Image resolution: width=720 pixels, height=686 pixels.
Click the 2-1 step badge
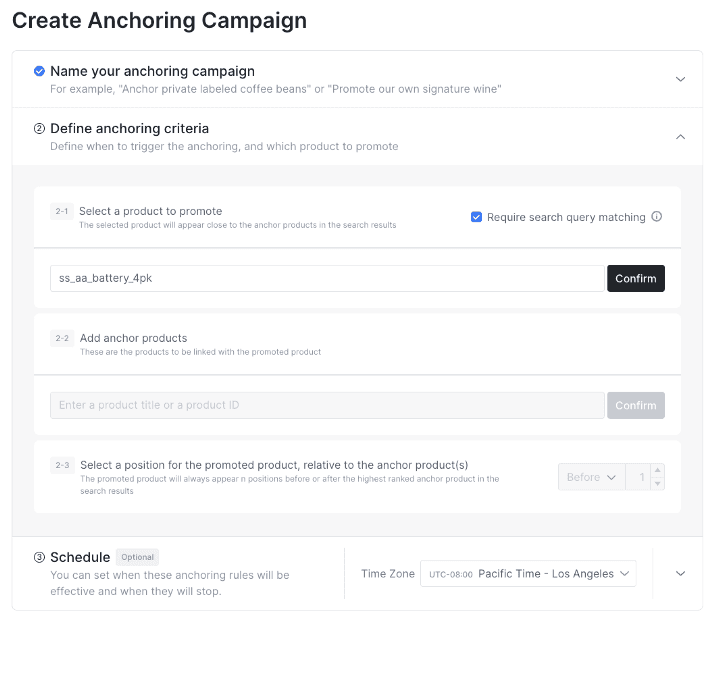(62, 211)
